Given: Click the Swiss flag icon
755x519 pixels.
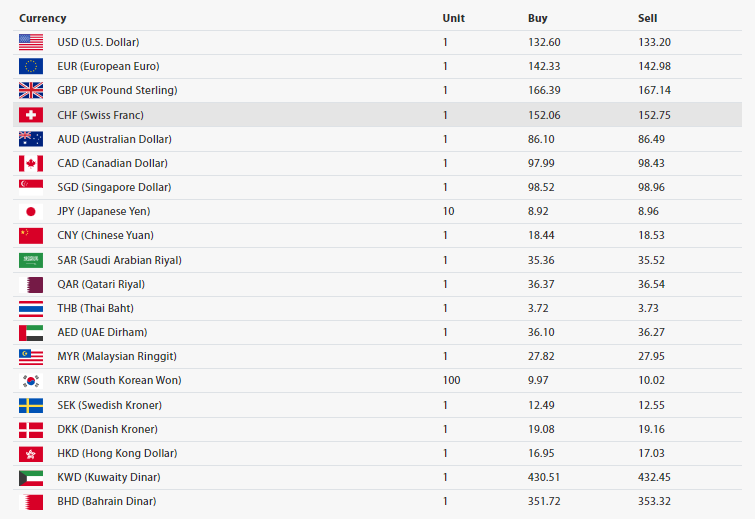Looking at the screenshot, I should point(31,115).
